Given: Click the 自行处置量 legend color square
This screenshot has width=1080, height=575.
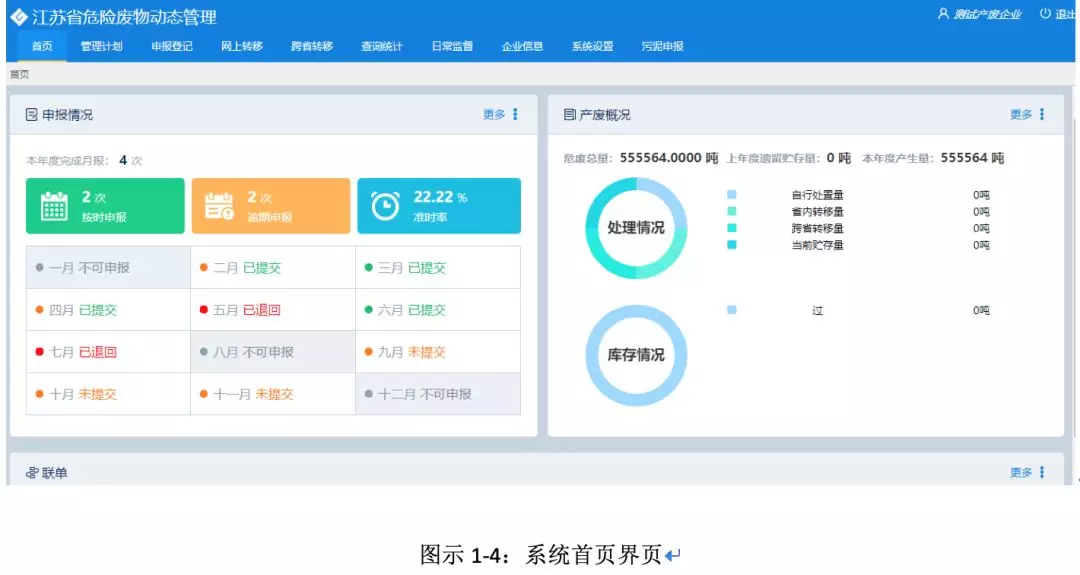Looking at the screenshot, I should pos(732,195).
